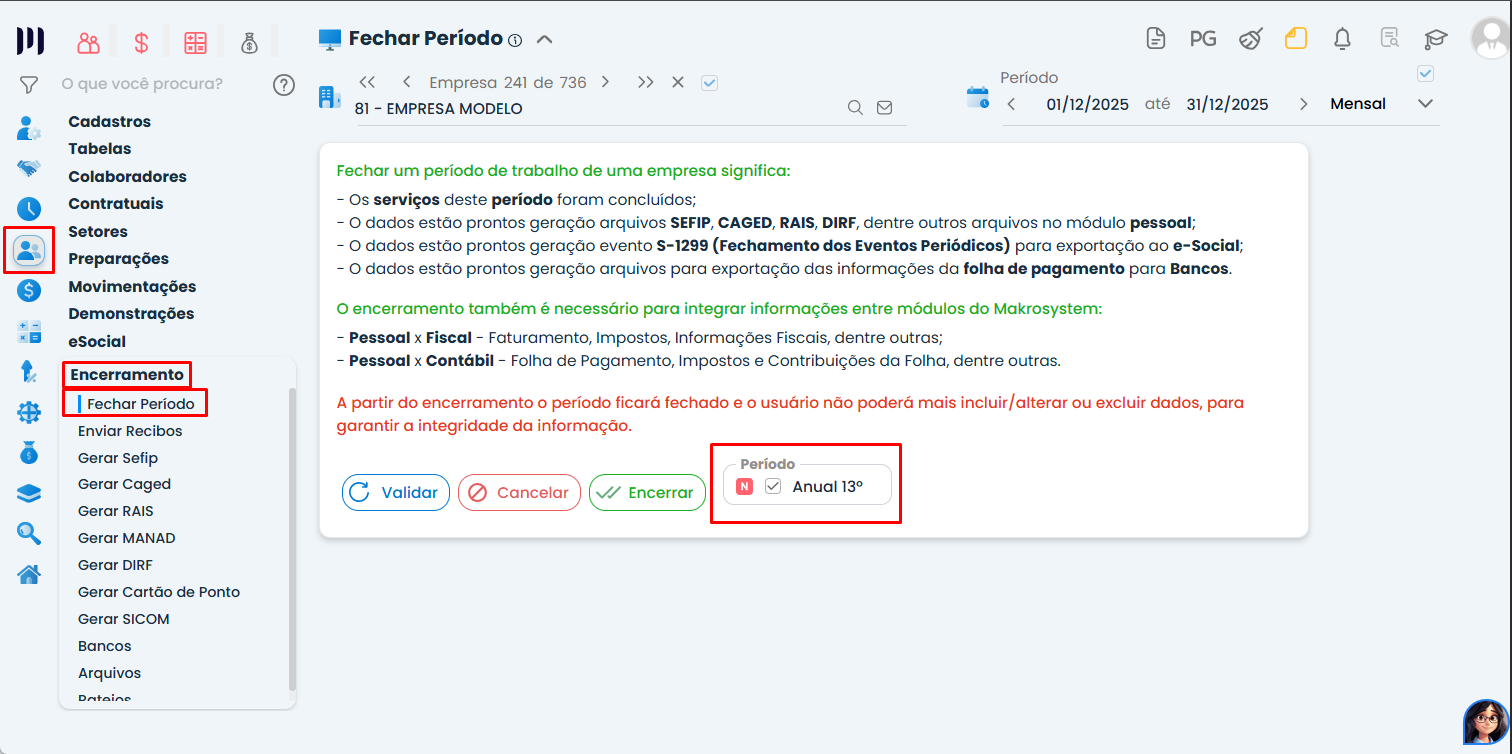Click the document search toolbar icon
The width and height of the screenshot is (1512, 754).
(1390, 39)
